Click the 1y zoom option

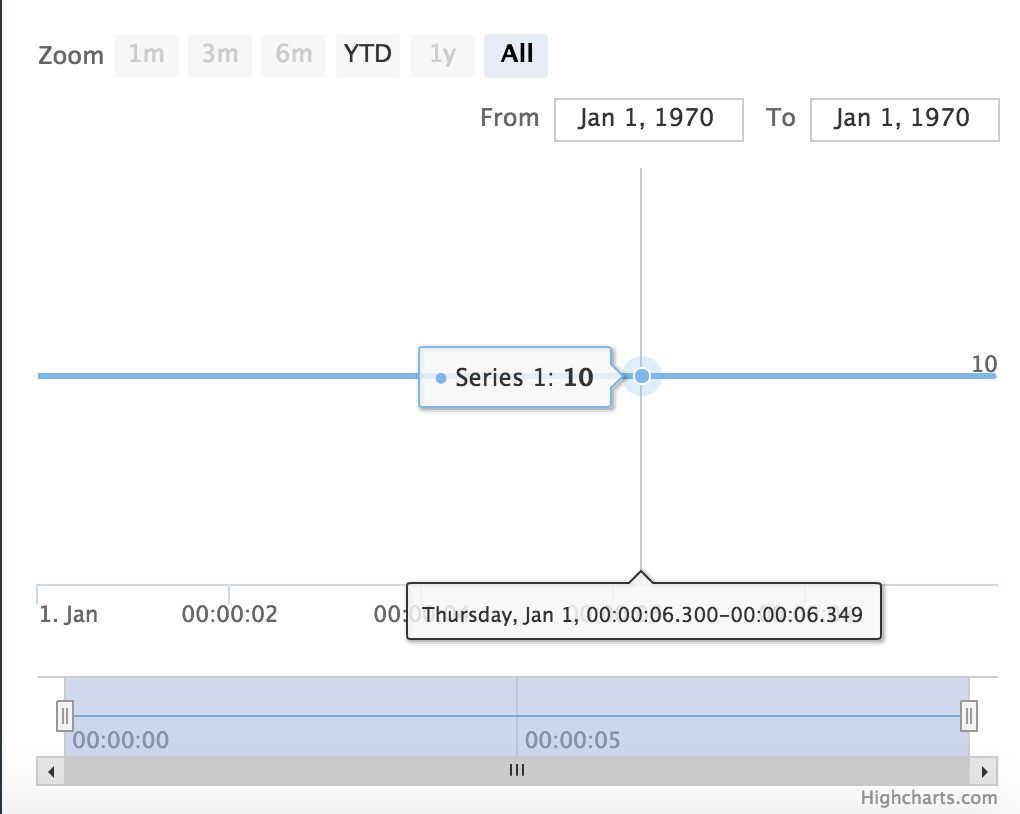click(x=441, y=55)
